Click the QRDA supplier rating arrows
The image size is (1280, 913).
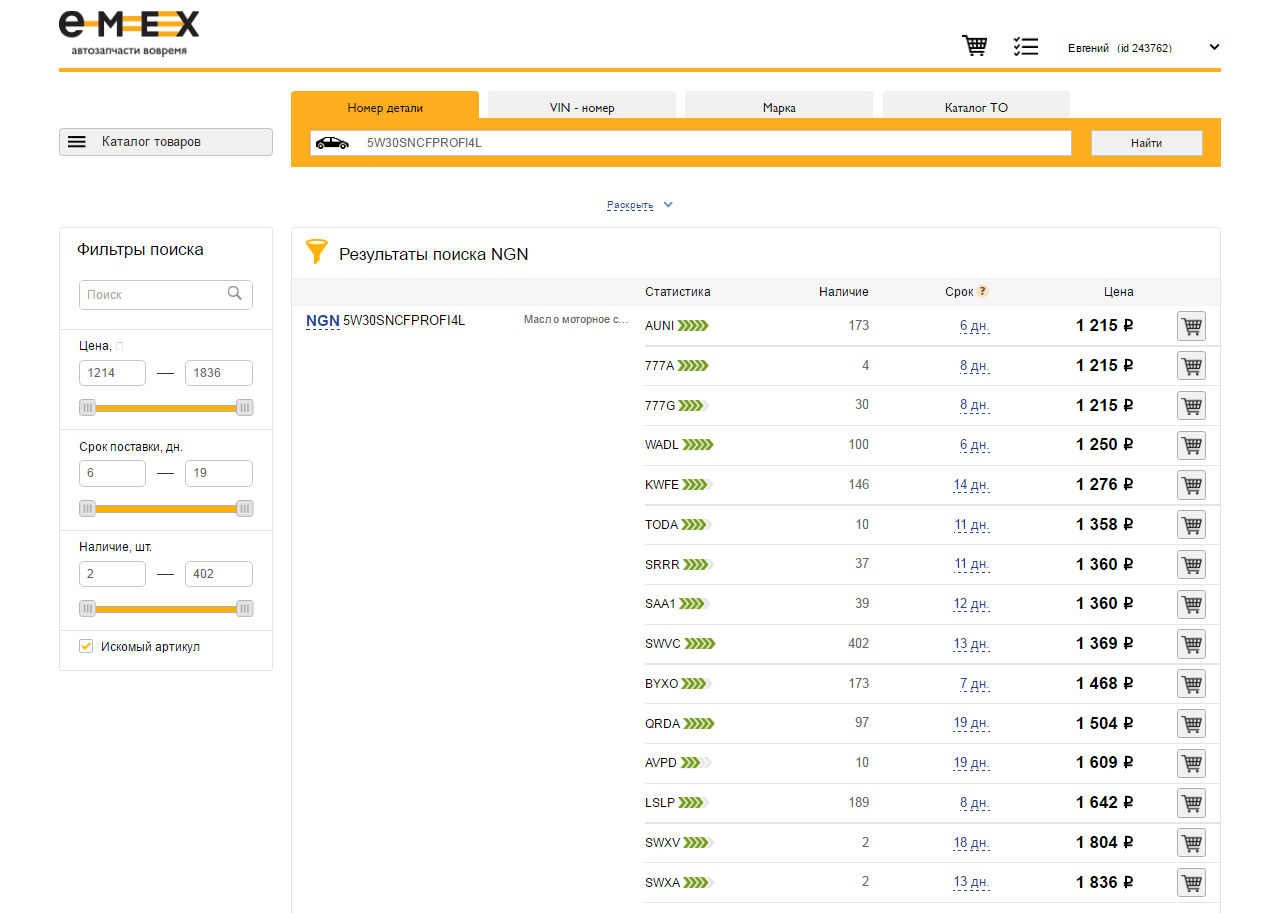click(699, 723)
